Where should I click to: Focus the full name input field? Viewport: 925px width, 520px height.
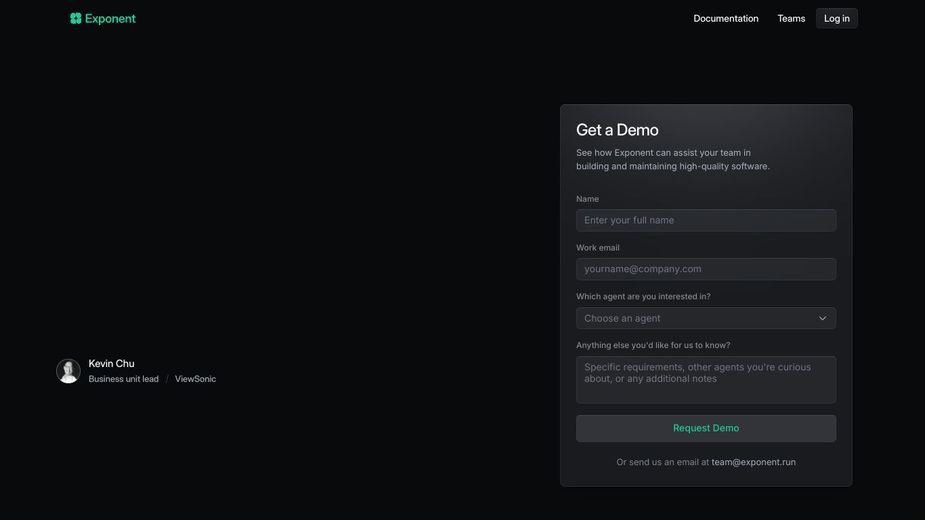tap(706, 220)
